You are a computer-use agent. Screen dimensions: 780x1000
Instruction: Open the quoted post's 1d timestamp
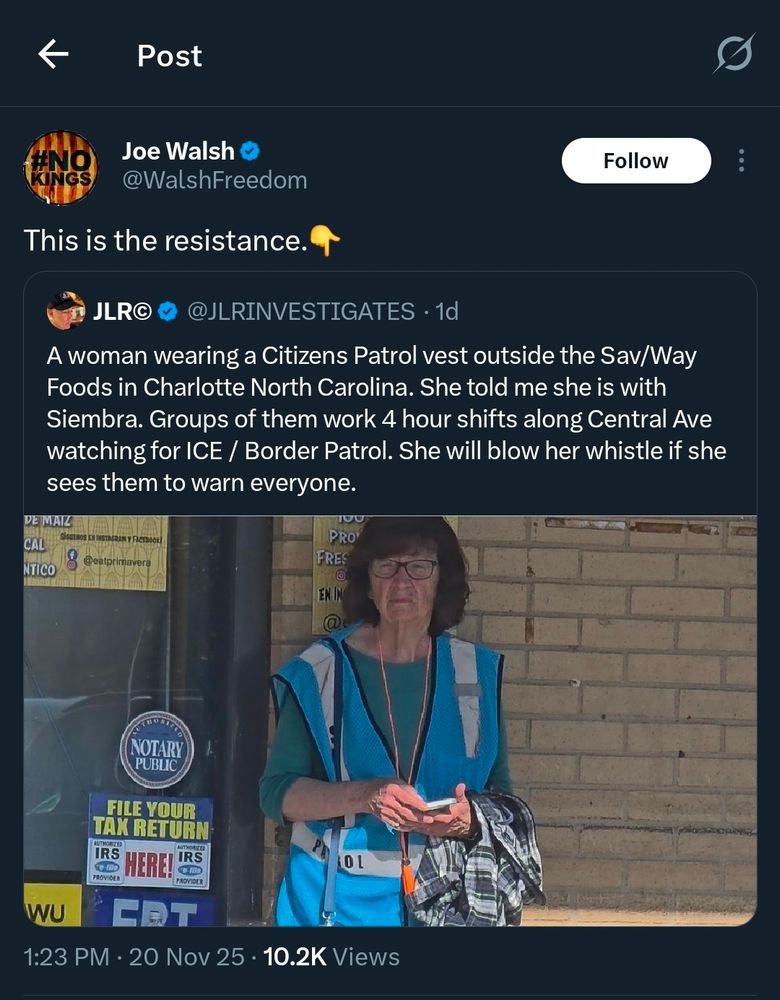(446, 311)
